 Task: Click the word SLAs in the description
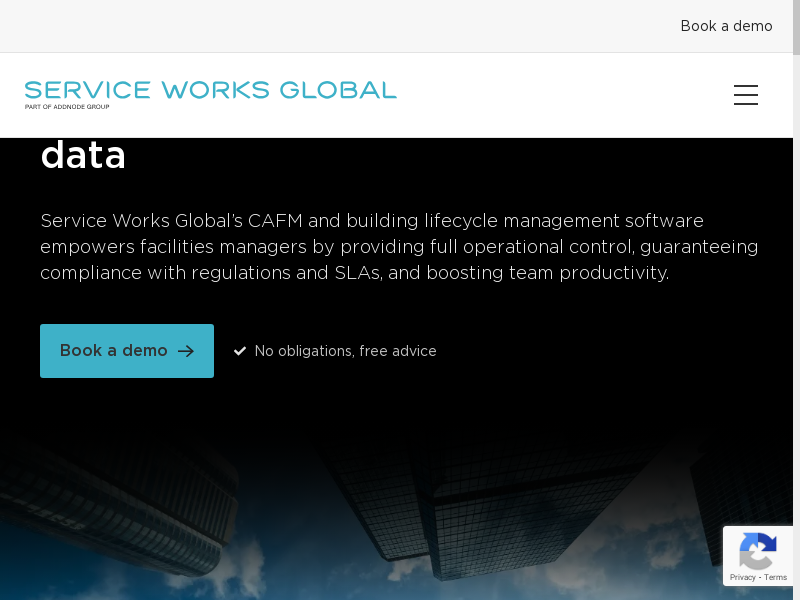357,273
